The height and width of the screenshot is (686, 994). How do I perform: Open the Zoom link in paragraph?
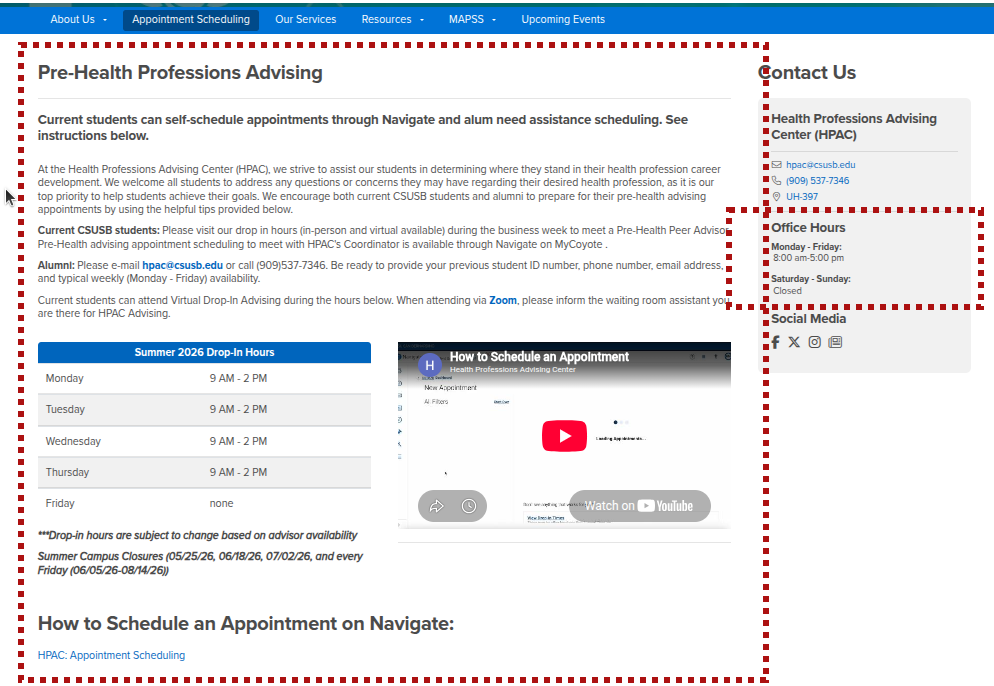pyautogui.click(x=503, y=301)
